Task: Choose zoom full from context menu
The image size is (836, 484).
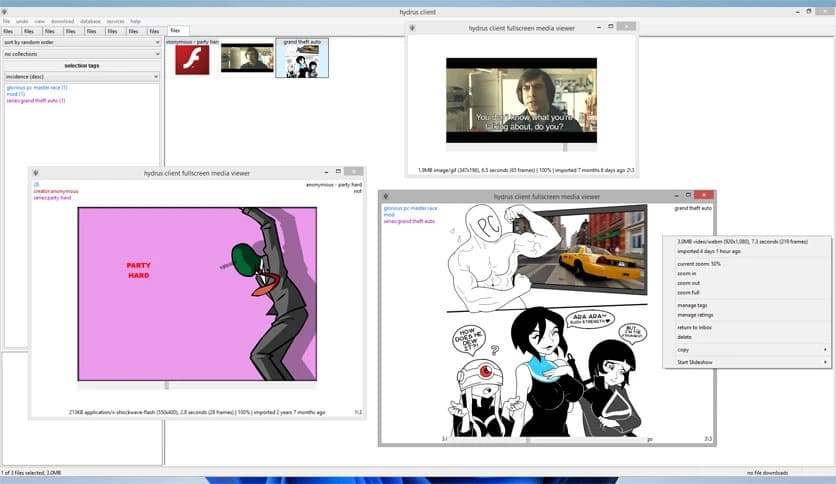Action: pyautogui.click(x=688, y=293)
